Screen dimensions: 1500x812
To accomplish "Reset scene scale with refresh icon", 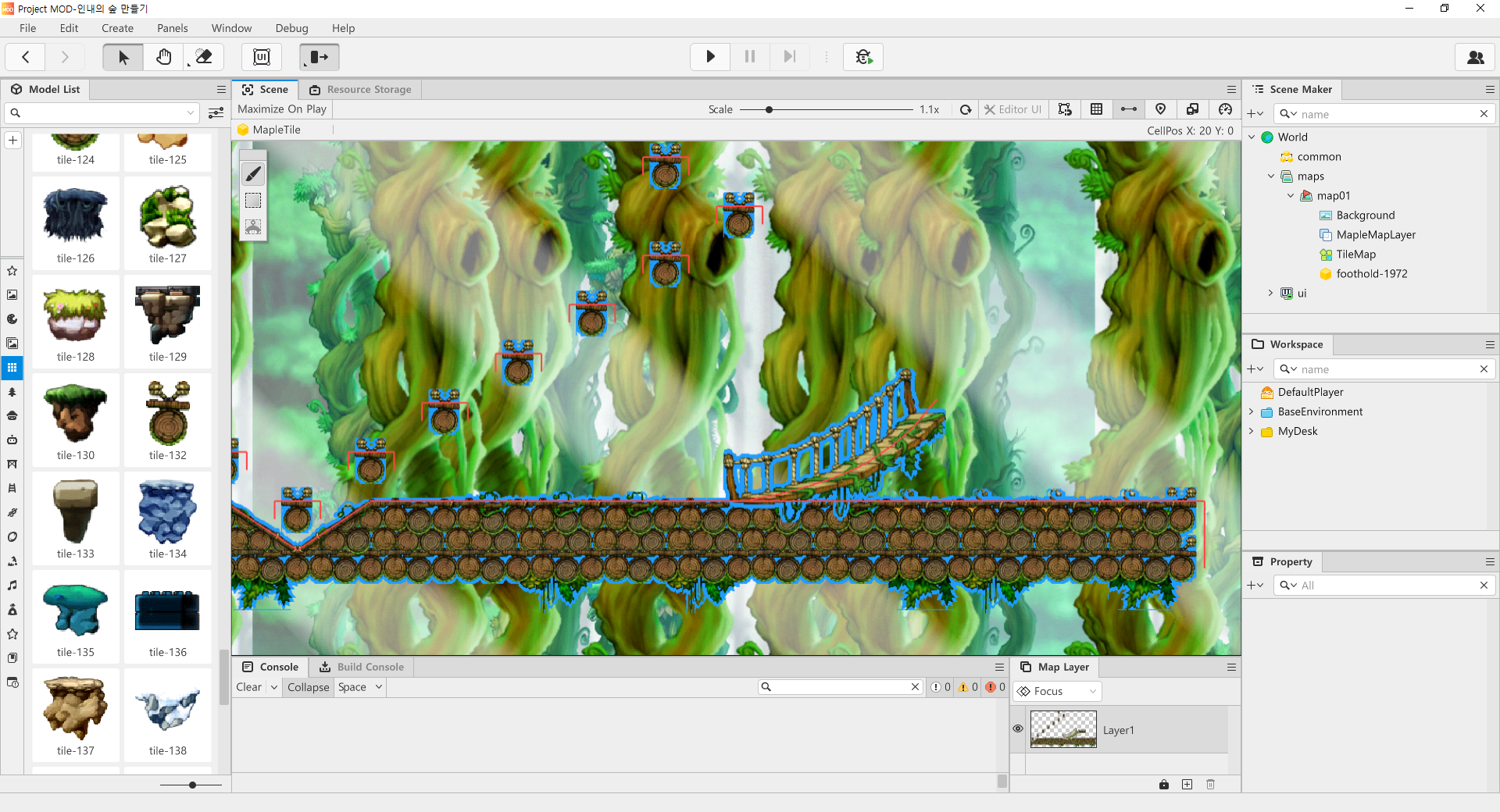I will (966, 109).
